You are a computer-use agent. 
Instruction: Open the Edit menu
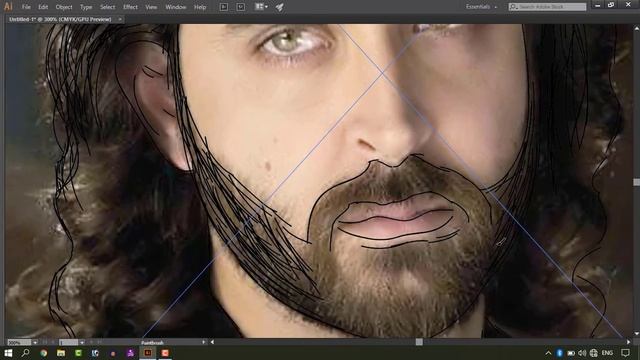(43, 7)
